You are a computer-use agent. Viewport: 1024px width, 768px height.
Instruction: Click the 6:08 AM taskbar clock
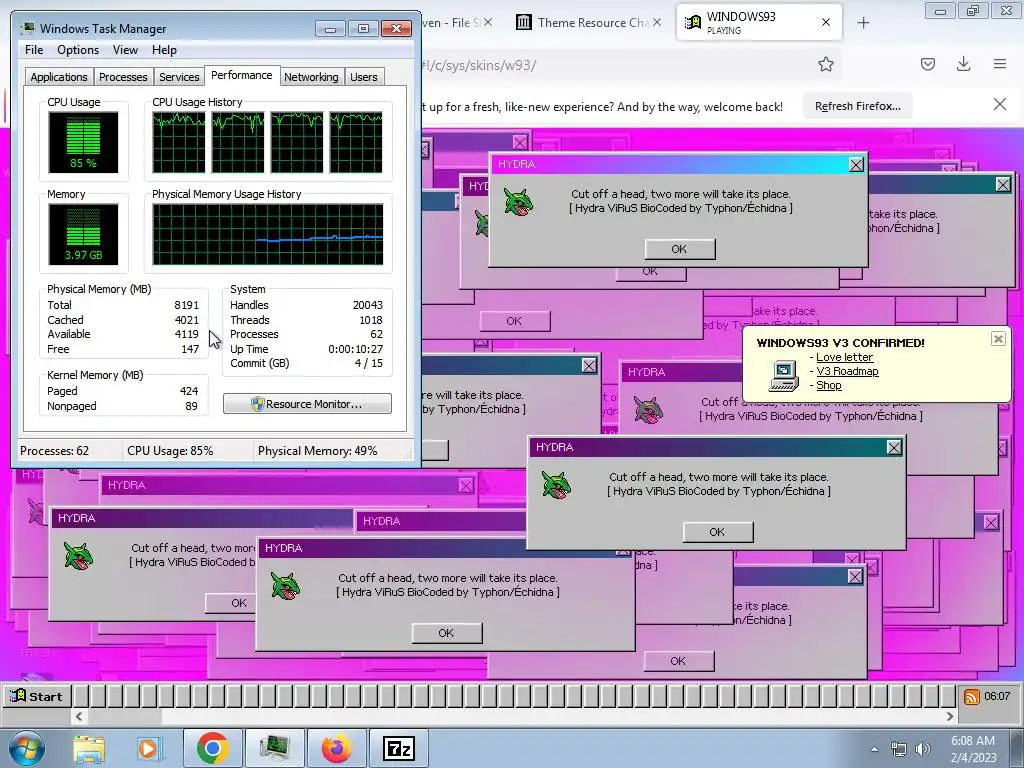tap(973, 748)
